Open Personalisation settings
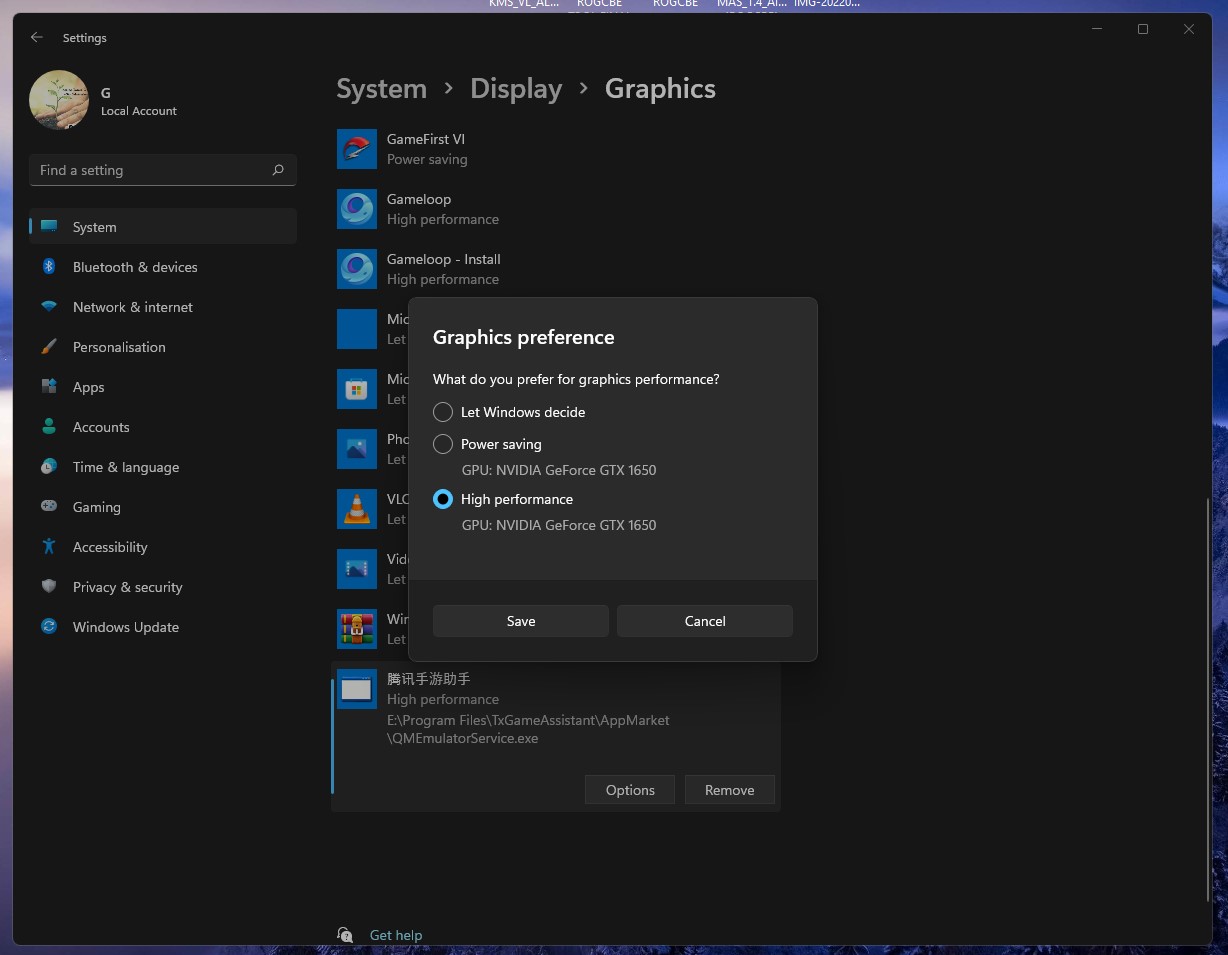The width and height of the screenshot is (1228, 955). pos(163,347)
